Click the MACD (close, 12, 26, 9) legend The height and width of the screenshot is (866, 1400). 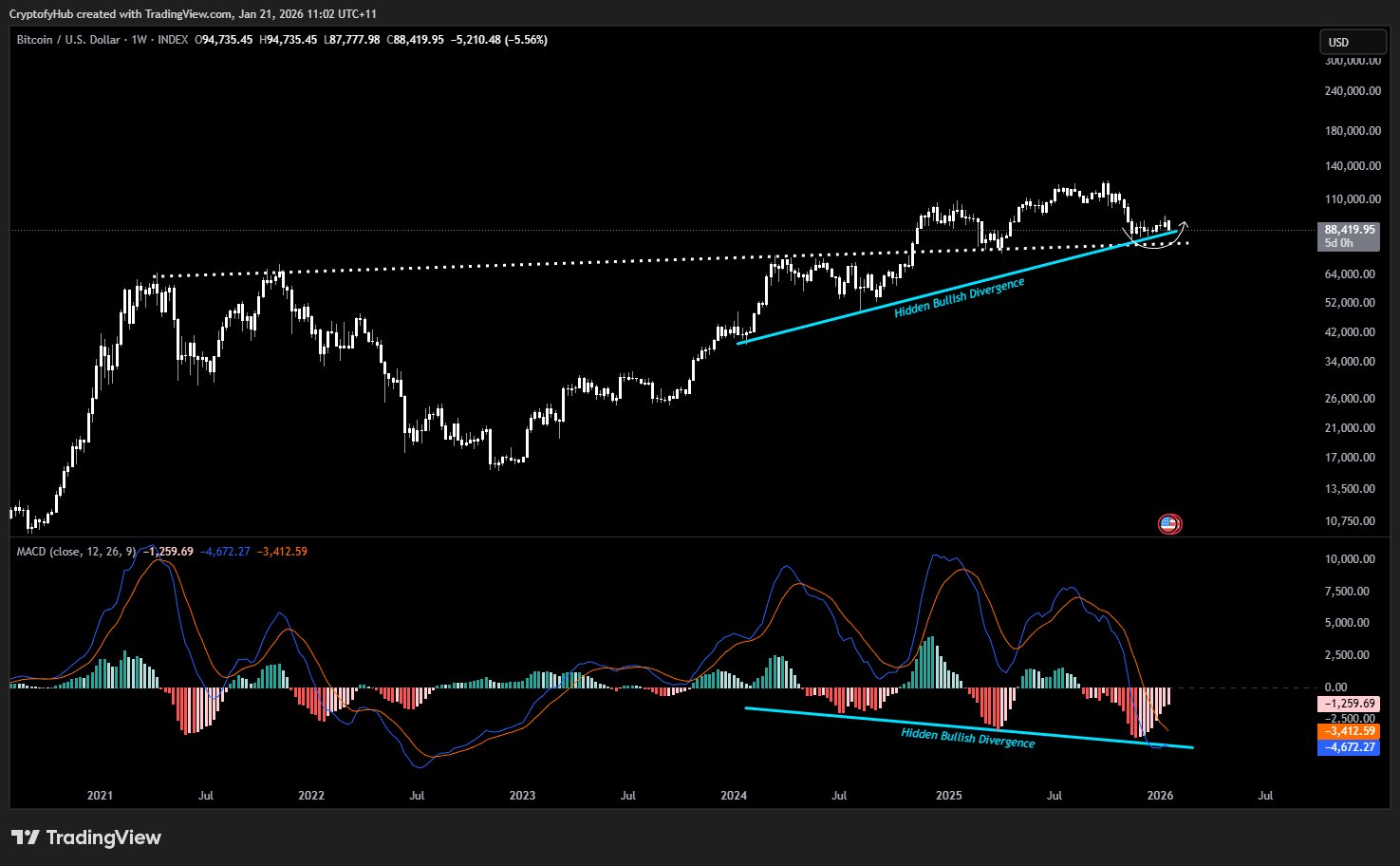click(x=76, y=552)
